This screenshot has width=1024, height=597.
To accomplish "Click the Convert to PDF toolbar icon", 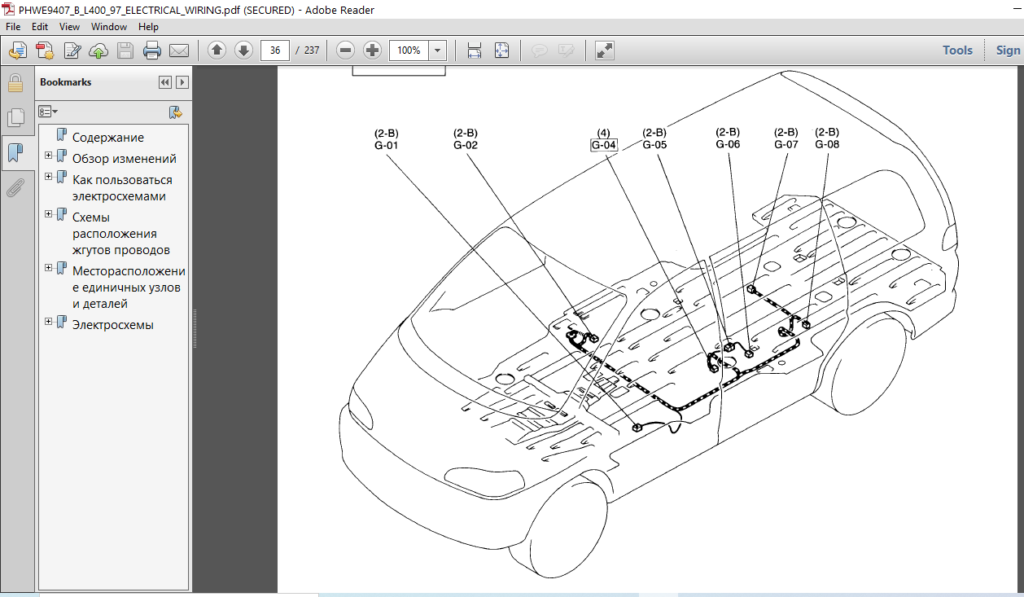I will click(x=44, y=50).
